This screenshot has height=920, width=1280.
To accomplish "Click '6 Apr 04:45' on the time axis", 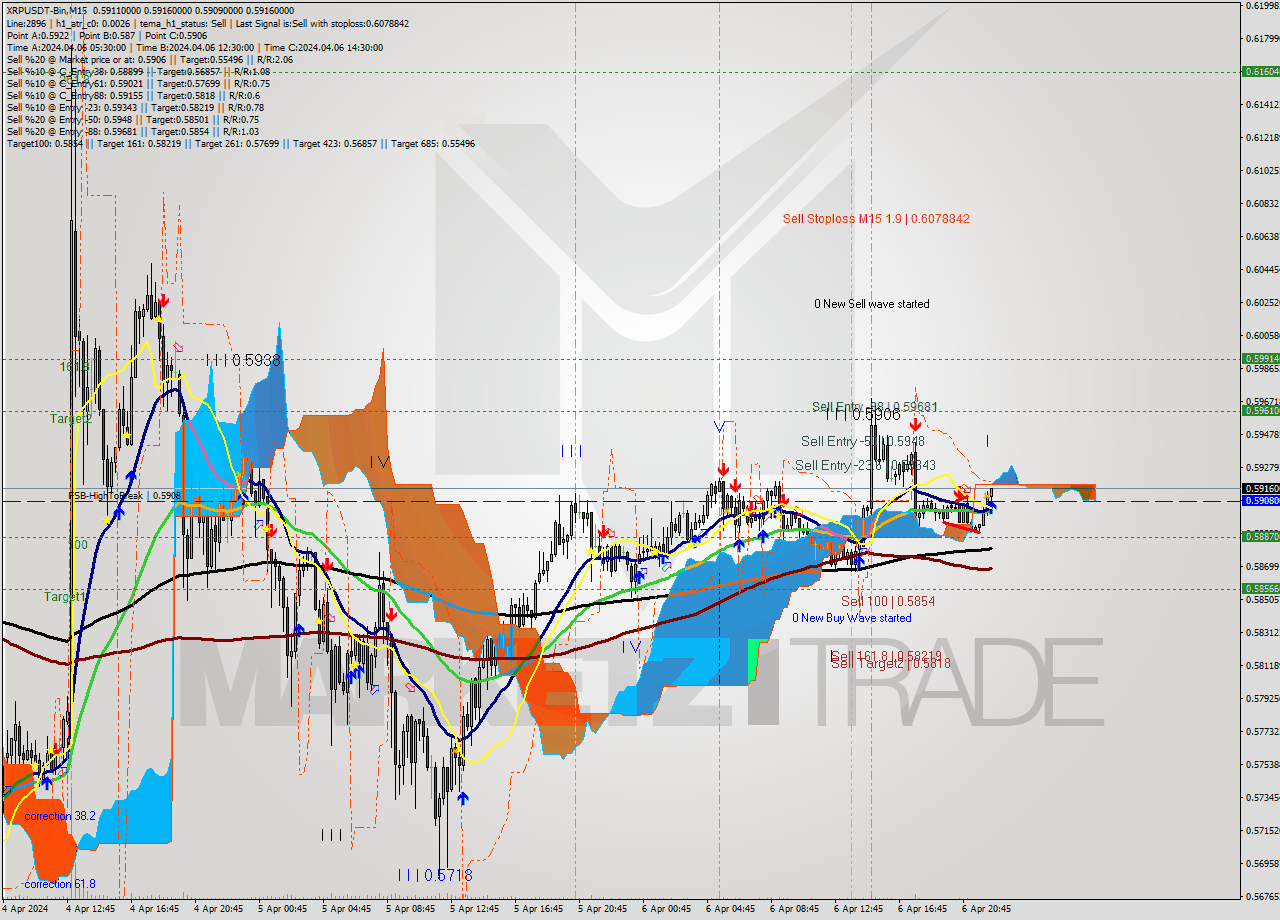I will pyautogui.click(x=730, y=910).
